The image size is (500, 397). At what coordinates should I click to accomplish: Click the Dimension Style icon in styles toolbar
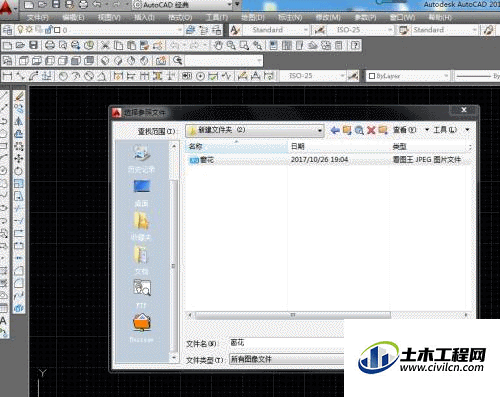[319, 30]
